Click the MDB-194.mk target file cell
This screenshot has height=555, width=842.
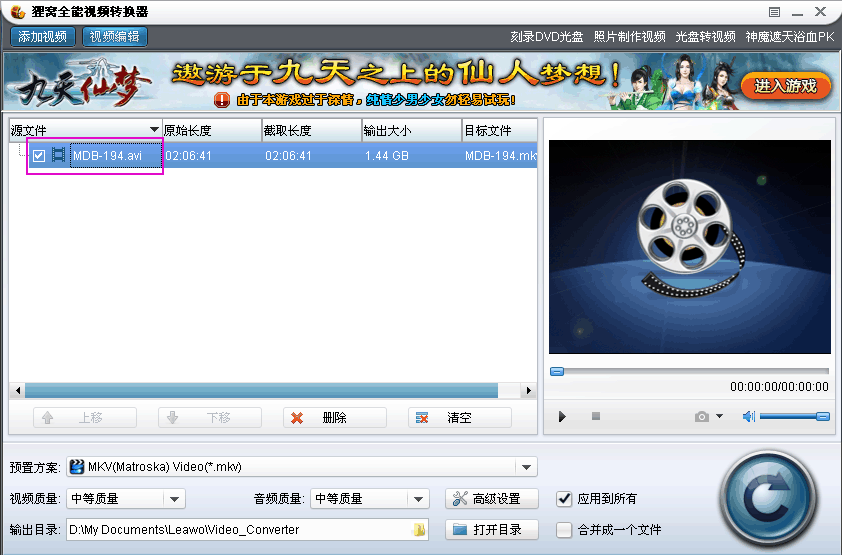(x=500, y=156)
